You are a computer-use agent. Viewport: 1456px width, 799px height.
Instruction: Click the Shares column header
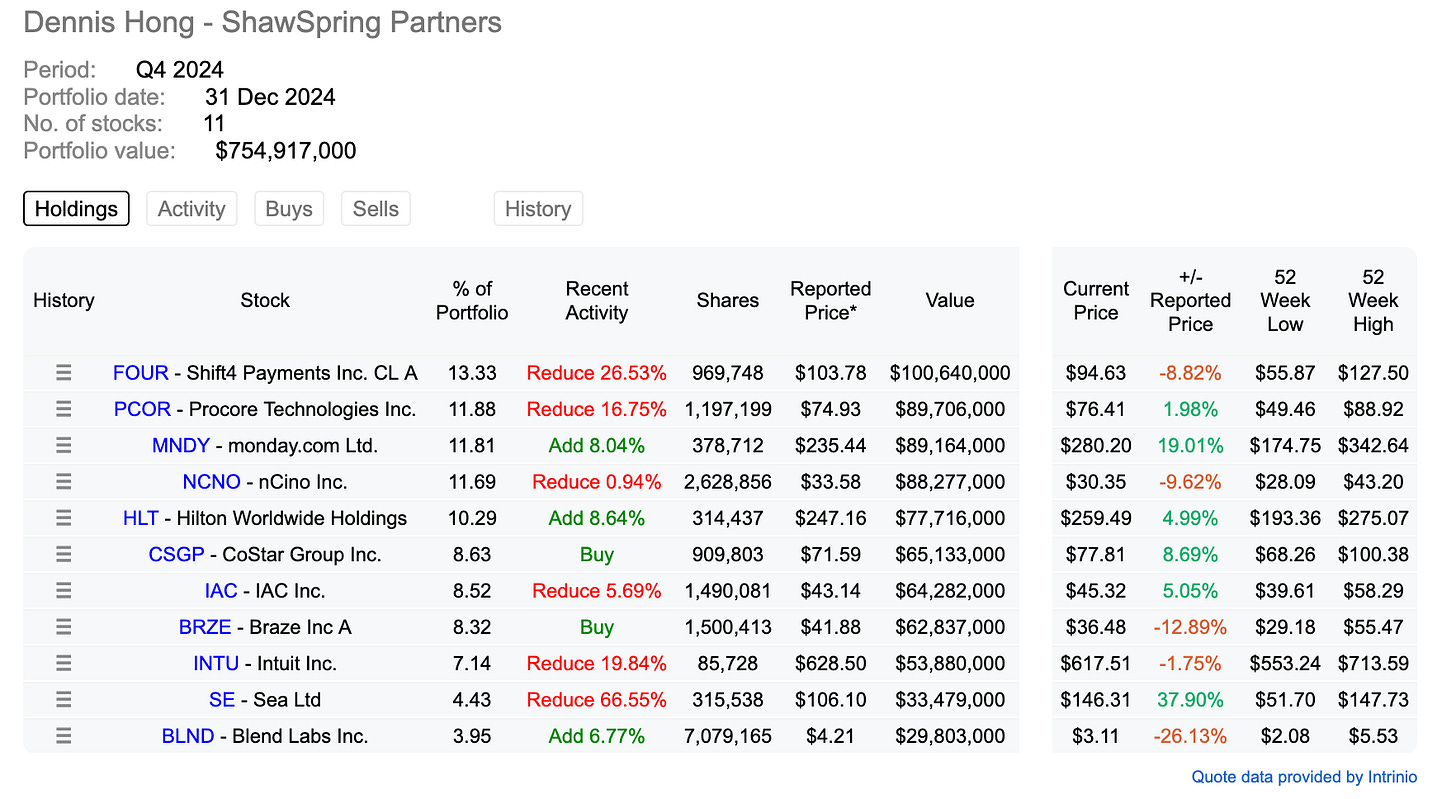tap(728, 300)
